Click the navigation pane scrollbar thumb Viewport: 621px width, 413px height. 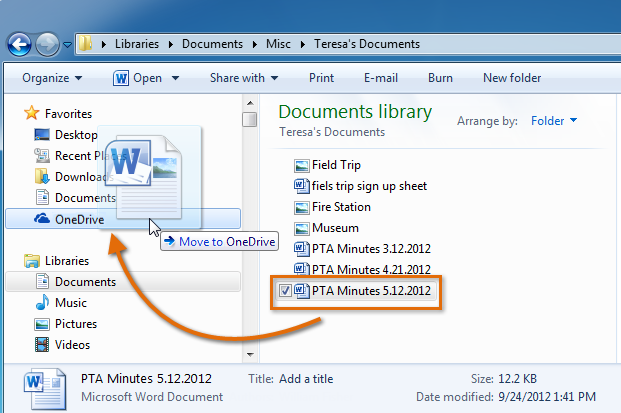click(x=250, y=120)
